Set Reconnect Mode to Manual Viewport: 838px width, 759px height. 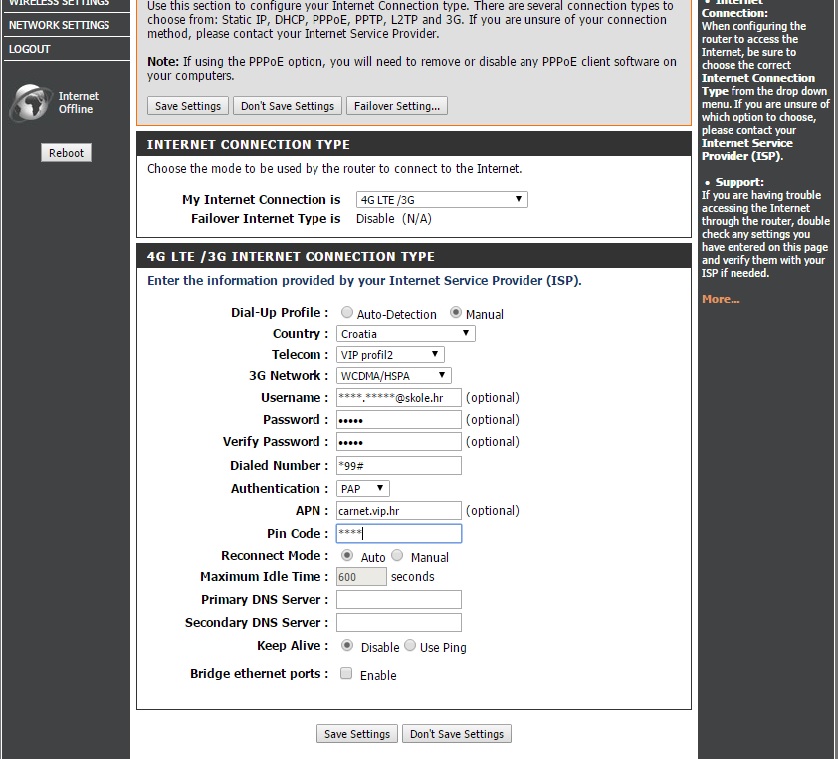pos(397,556)
